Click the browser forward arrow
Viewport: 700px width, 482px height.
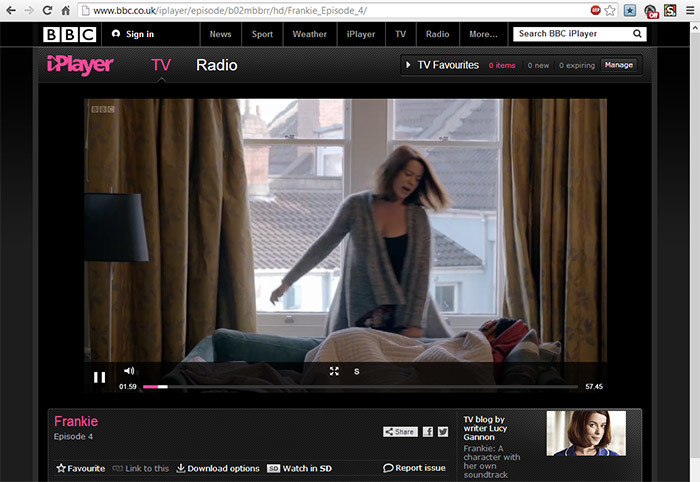[x=29, y=10]
